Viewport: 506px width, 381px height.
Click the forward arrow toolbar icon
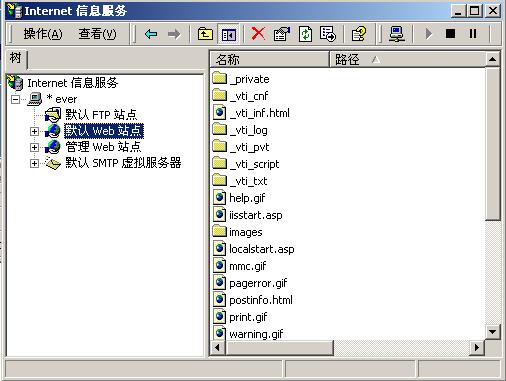[x=174, y=34]
